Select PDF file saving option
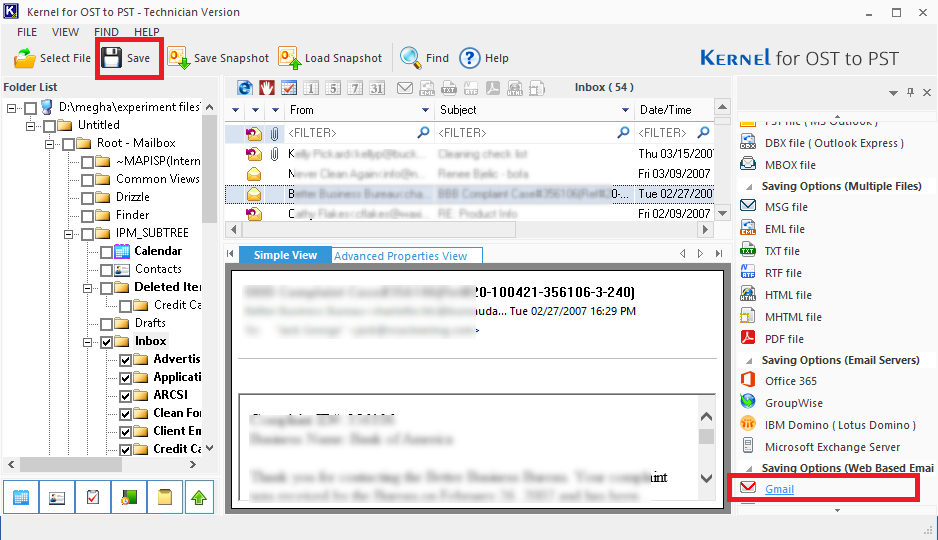 (784, 339)
